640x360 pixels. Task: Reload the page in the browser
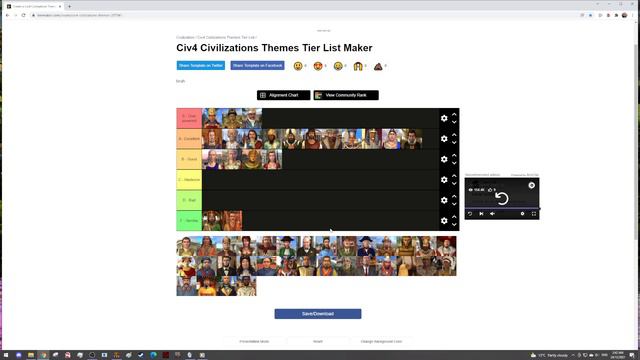coord(23,15)
